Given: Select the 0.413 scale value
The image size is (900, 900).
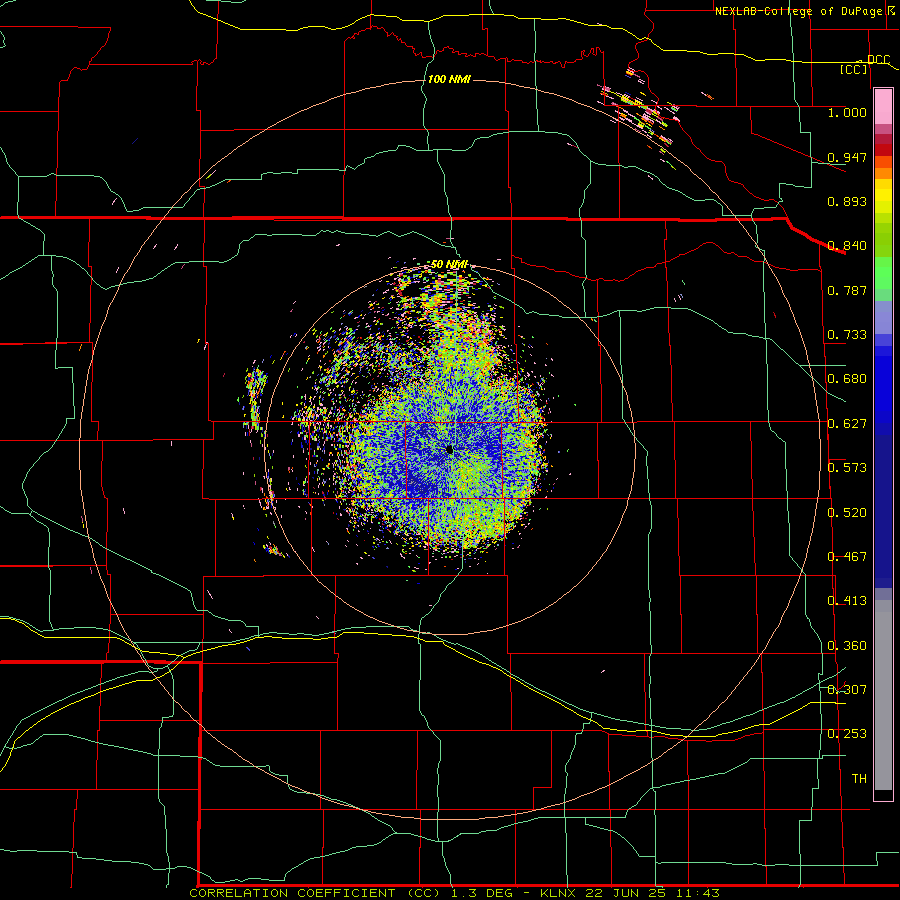Looking at the screenshot, I should (x=847, y=601).
